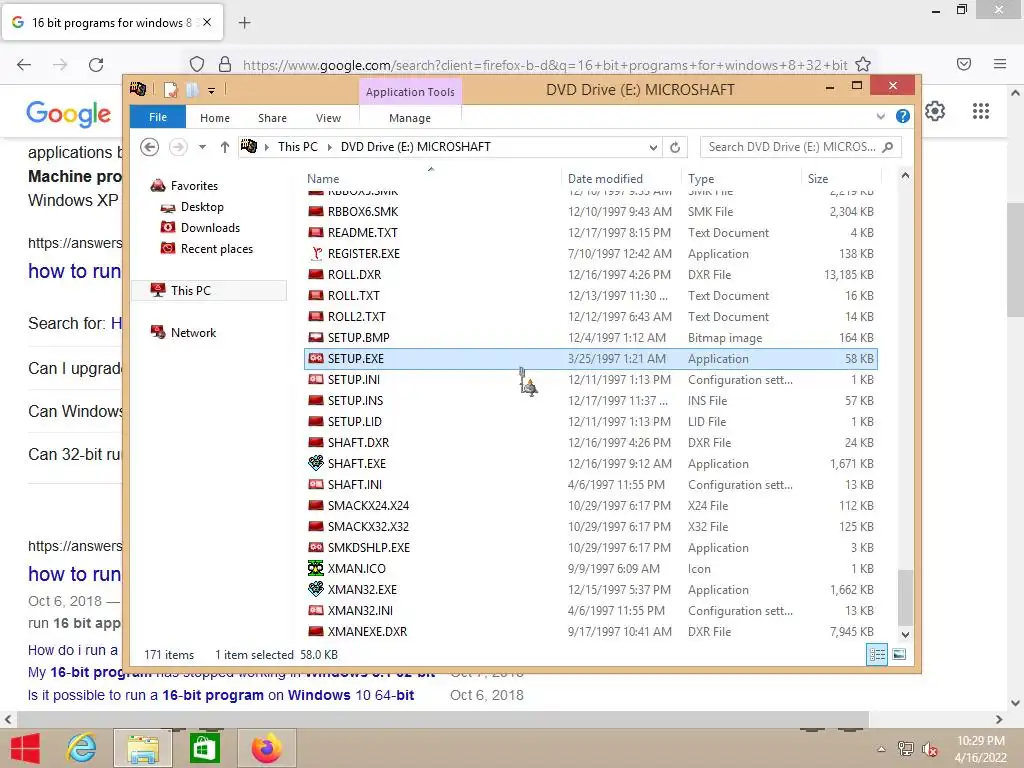
Task: Click the Firefox site lock icon
Action: [x=225, y=65]
